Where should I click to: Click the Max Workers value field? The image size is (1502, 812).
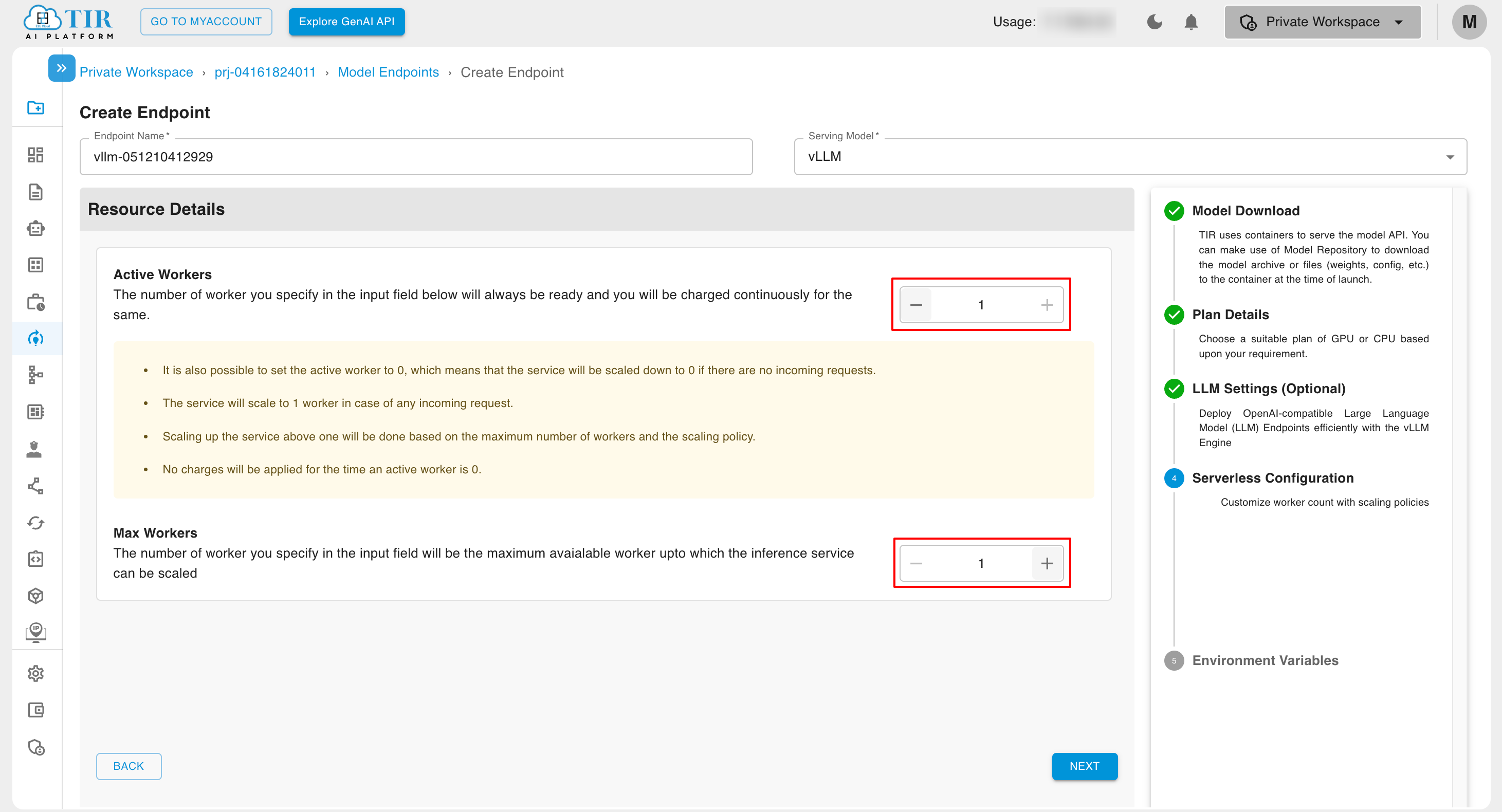pos(981,563)
